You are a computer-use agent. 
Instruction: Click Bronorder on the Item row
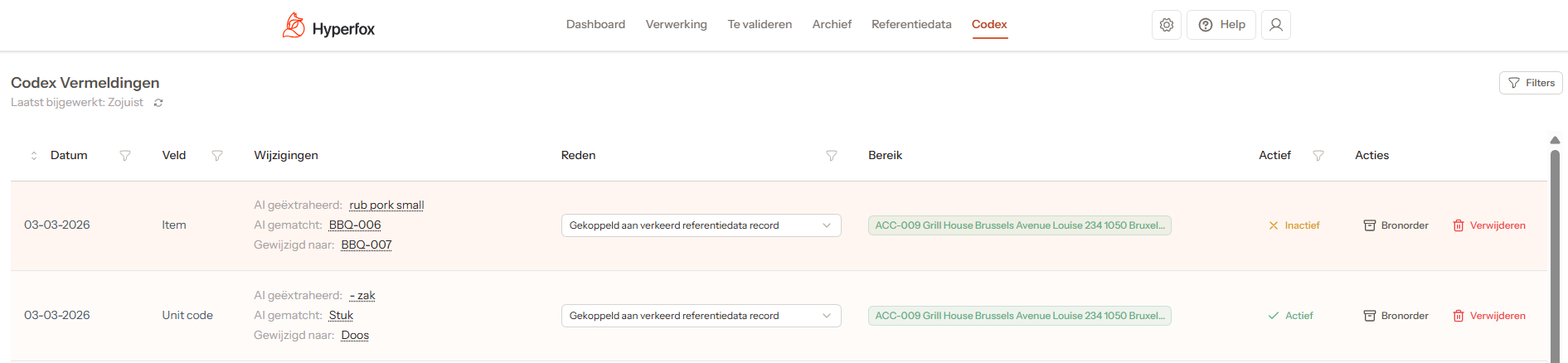[1396, 225]
